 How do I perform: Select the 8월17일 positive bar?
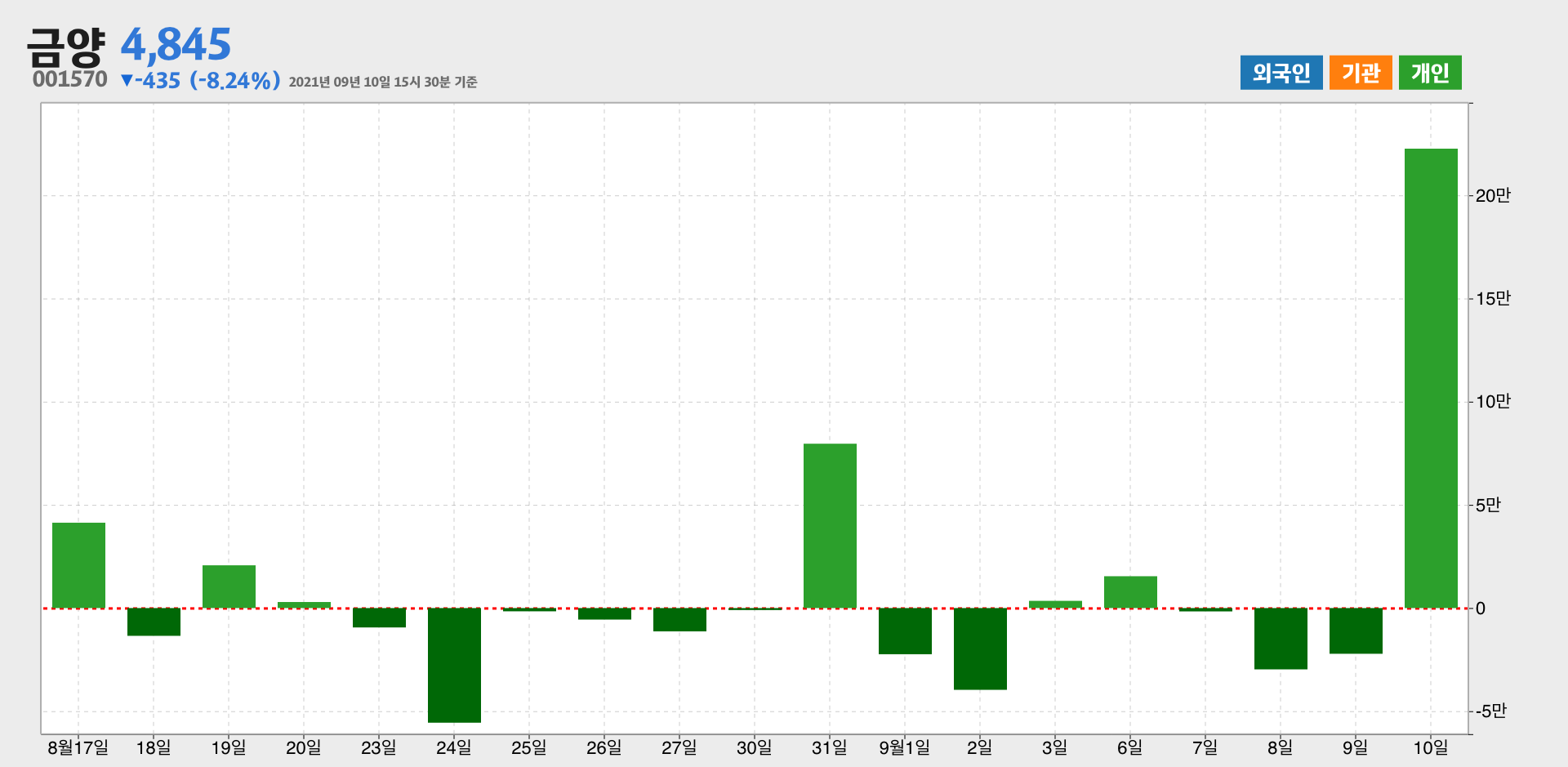[x=78, y=565]
